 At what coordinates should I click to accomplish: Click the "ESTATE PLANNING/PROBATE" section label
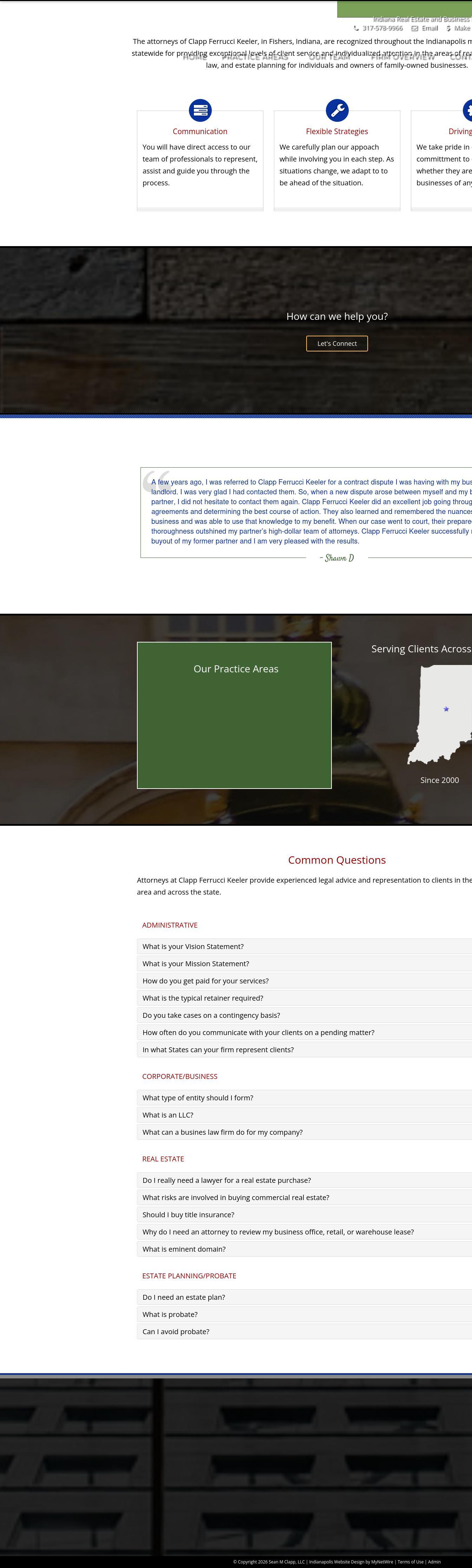(x=189, y=1276)
